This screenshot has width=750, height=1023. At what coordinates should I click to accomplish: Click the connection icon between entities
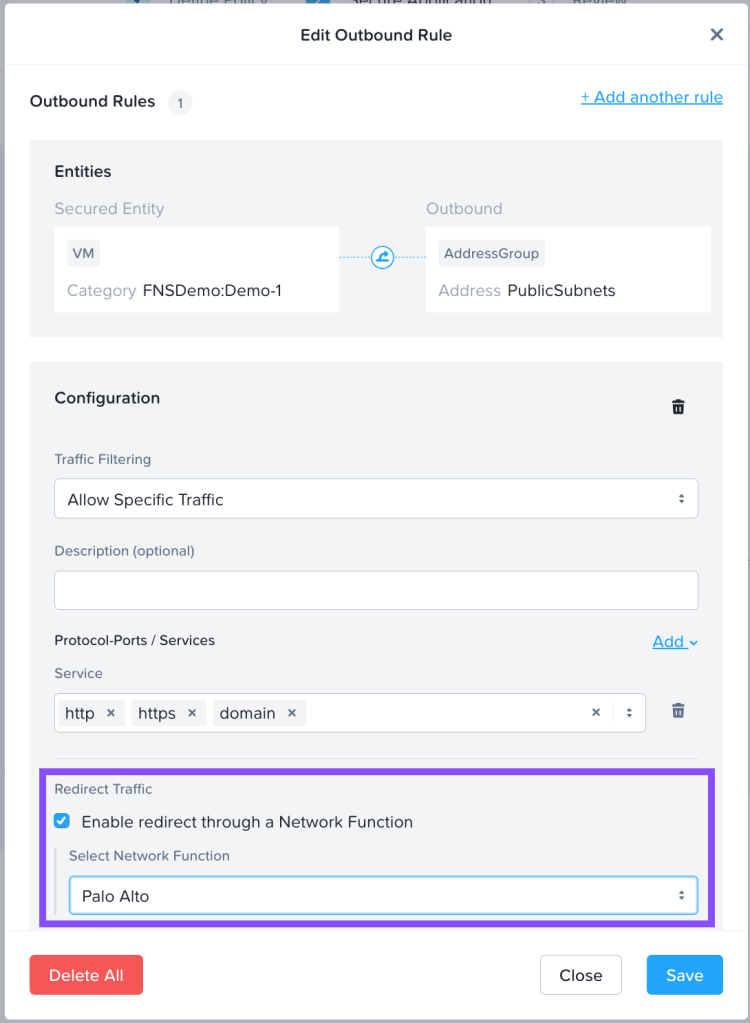381,258
